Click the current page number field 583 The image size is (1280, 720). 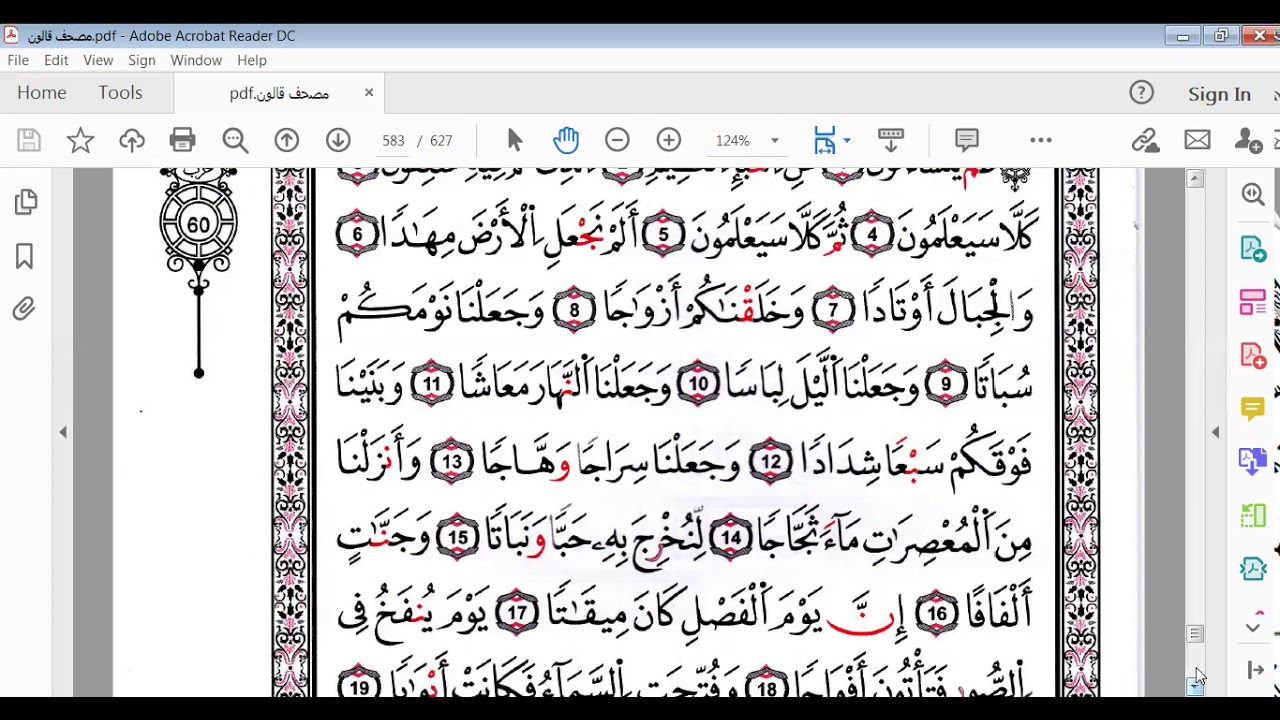(393, 141)
